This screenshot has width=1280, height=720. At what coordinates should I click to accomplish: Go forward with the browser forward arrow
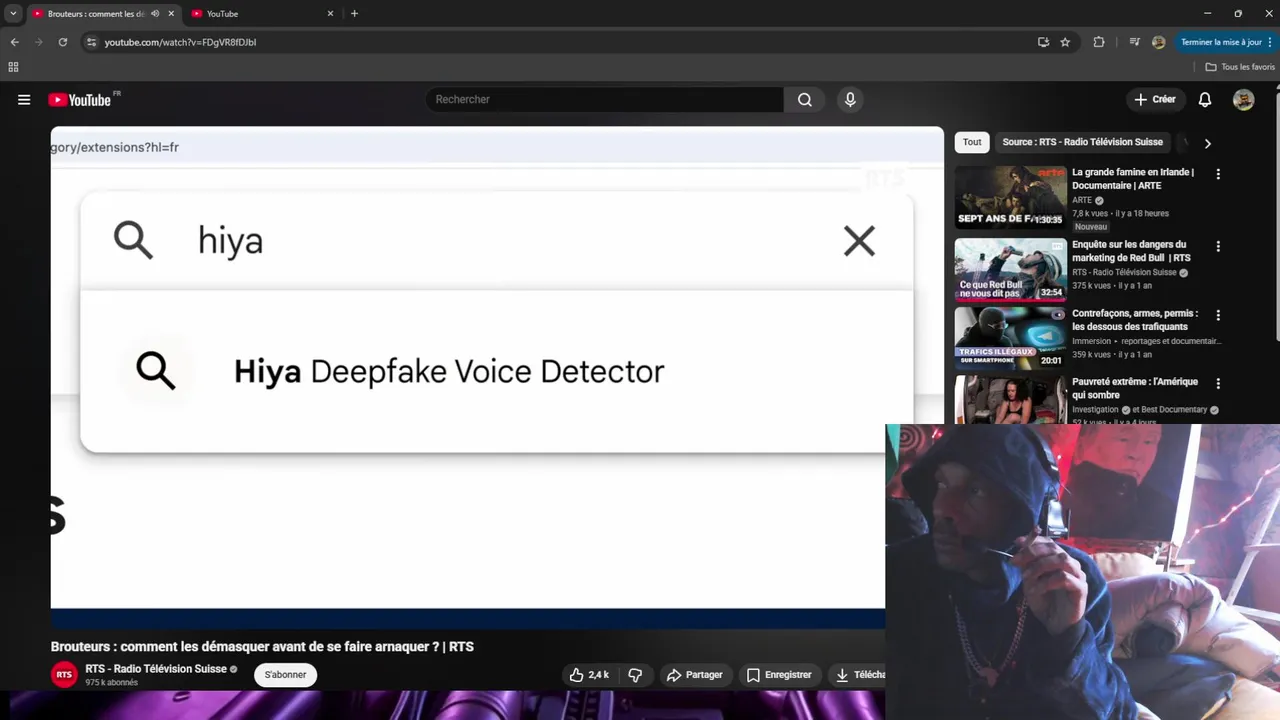(x=39, y=42)
